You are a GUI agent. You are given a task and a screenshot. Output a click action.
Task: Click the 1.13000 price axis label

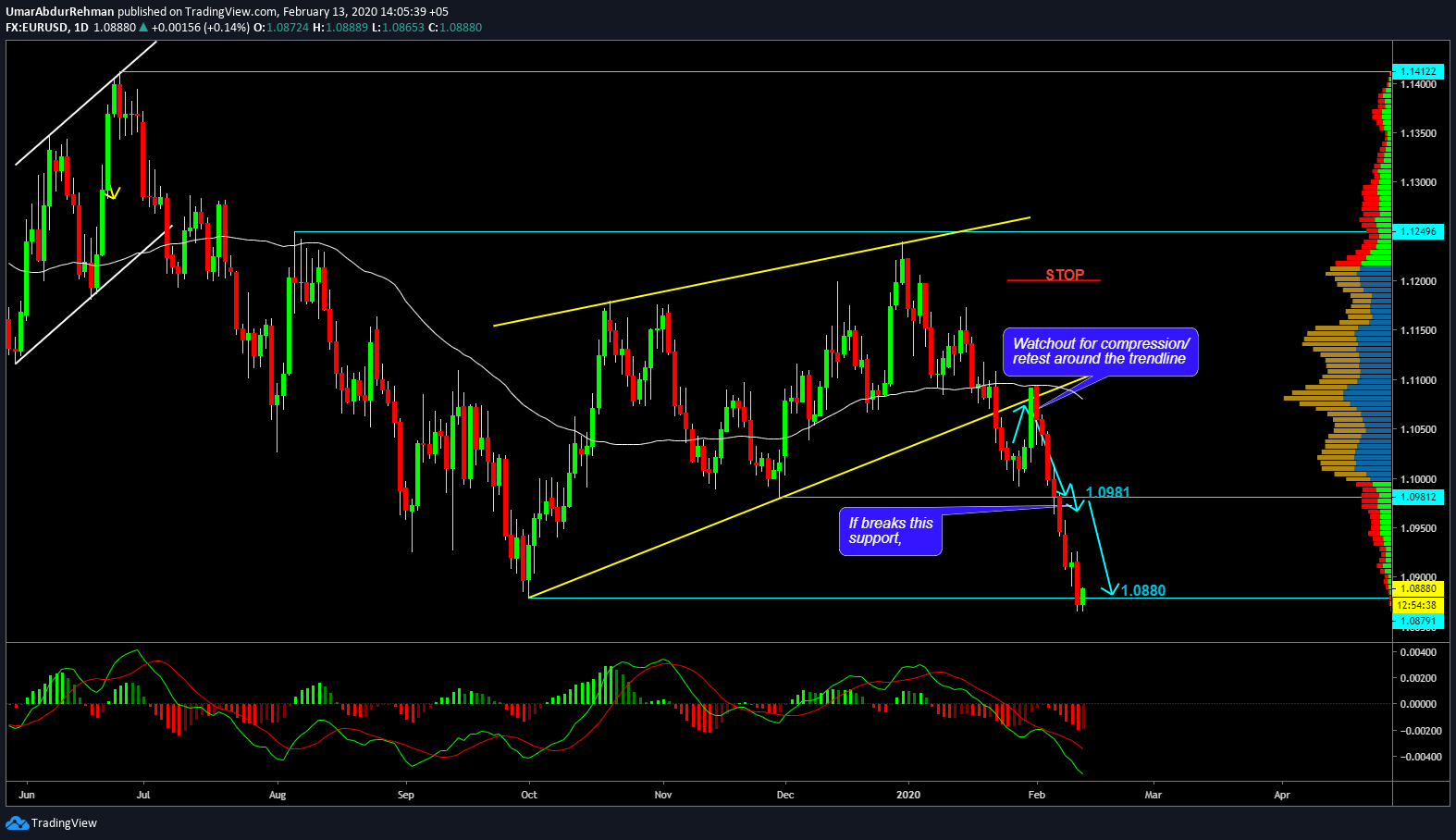1418,182
